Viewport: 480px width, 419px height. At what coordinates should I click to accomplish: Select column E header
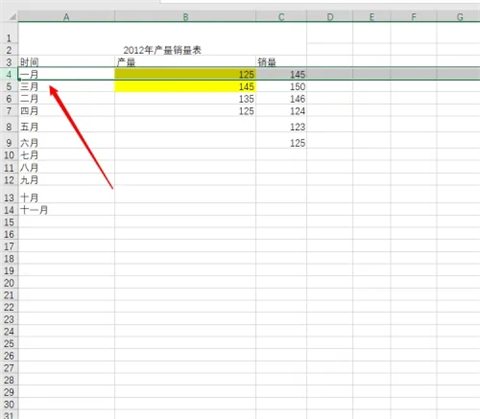tap(372, 16)
